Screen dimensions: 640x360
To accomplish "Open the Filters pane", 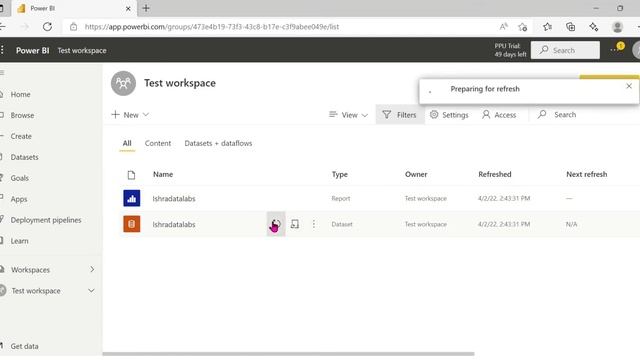I will (400, 115).
